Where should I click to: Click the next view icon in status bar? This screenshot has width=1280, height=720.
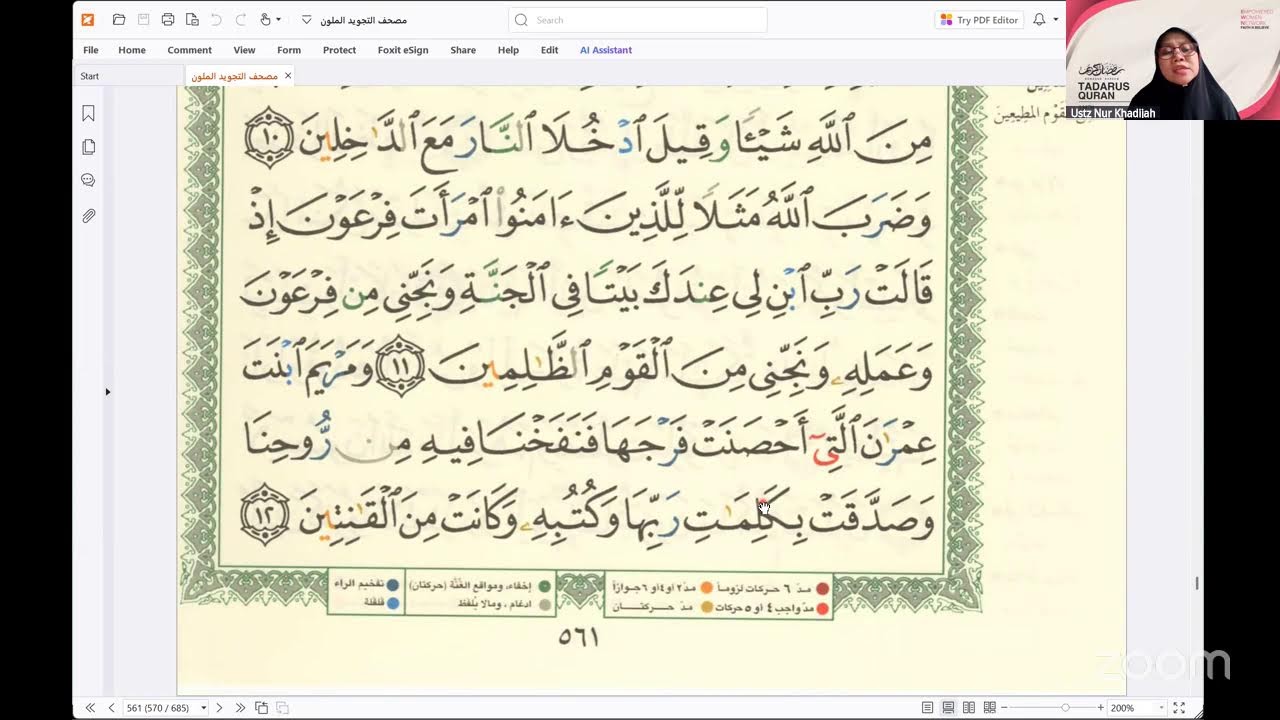tap(282, 708)
